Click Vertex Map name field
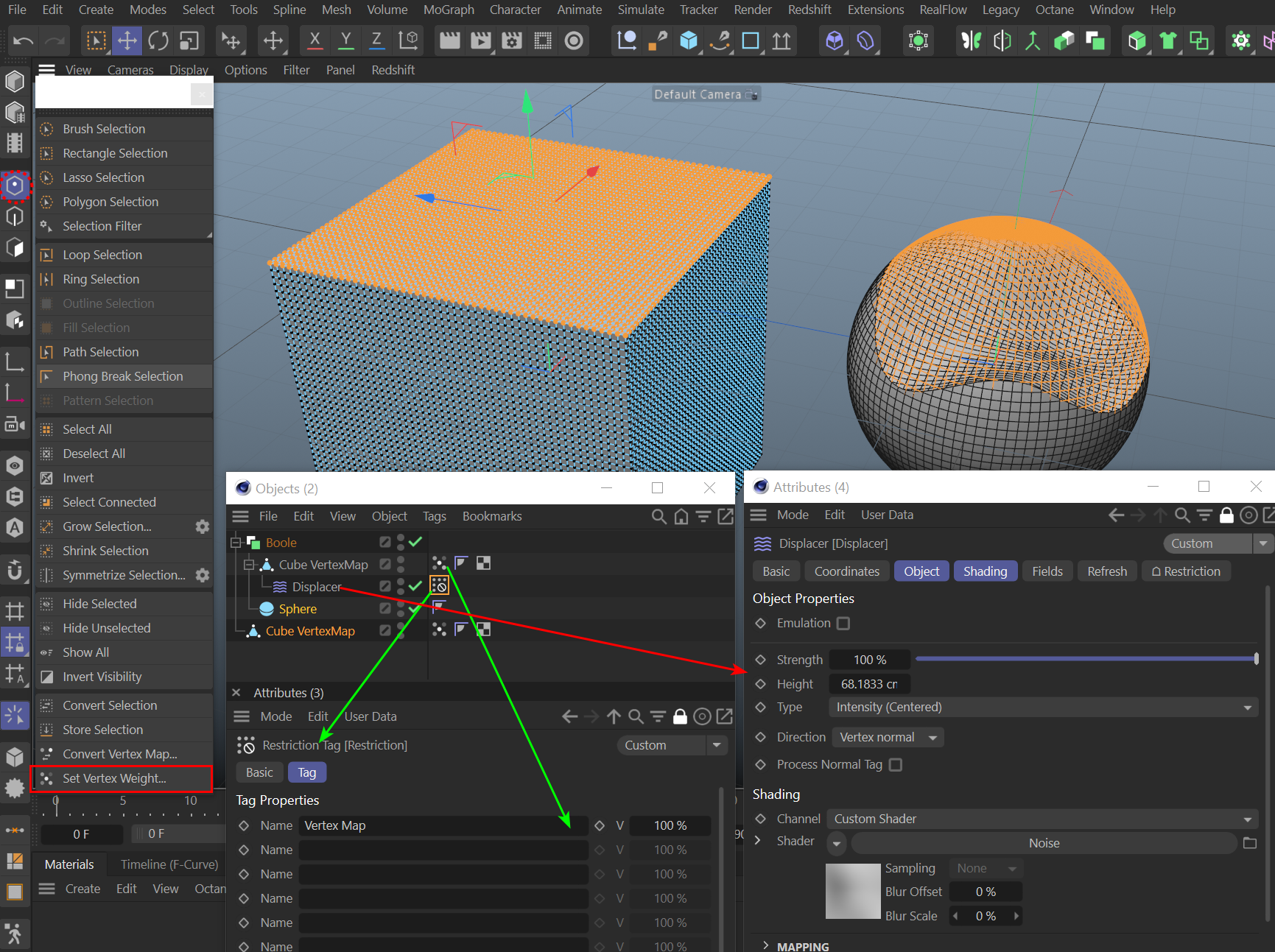 (x=444, y=825)
